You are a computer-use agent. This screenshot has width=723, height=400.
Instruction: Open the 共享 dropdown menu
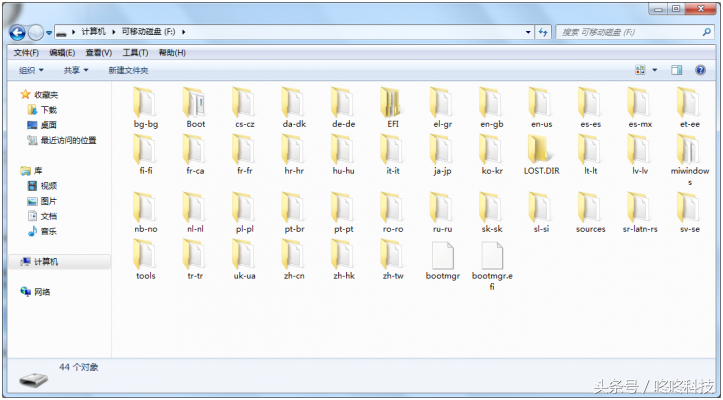(76, 70)
